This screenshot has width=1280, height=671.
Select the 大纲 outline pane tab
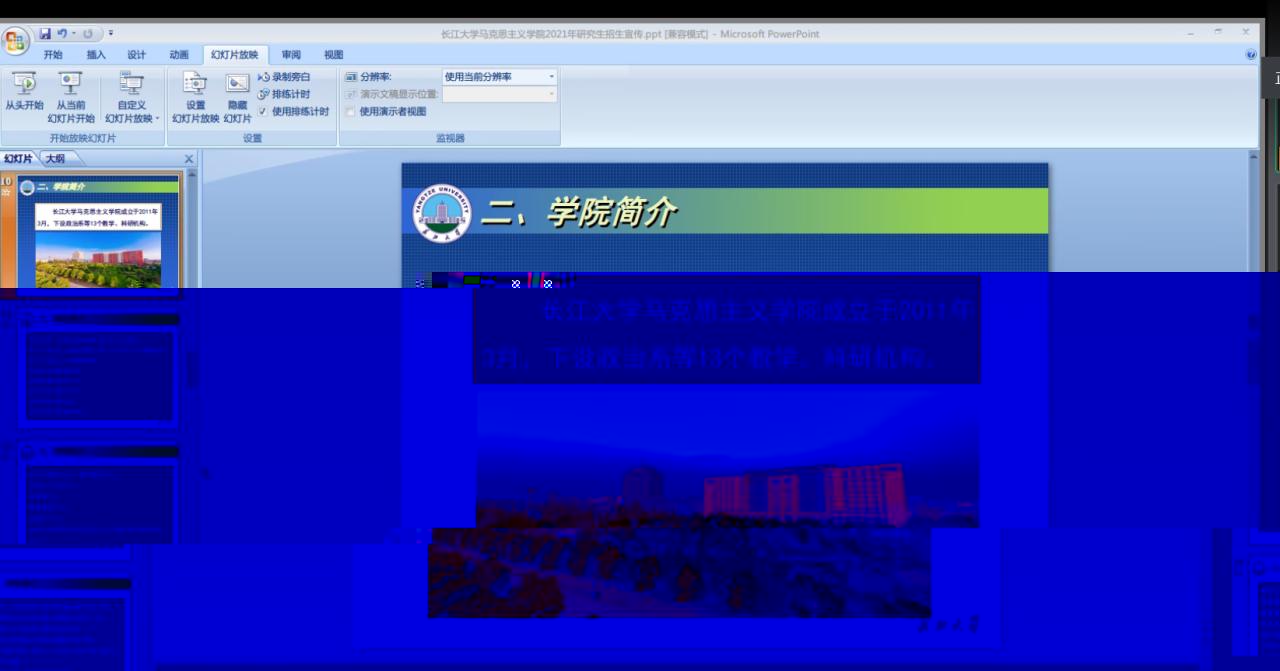coord(56,158)
